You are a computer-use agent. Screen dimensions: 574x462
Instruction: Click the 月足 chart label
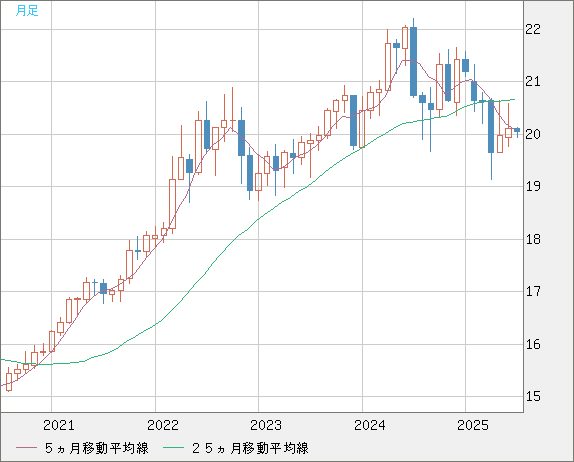point(27,11)
